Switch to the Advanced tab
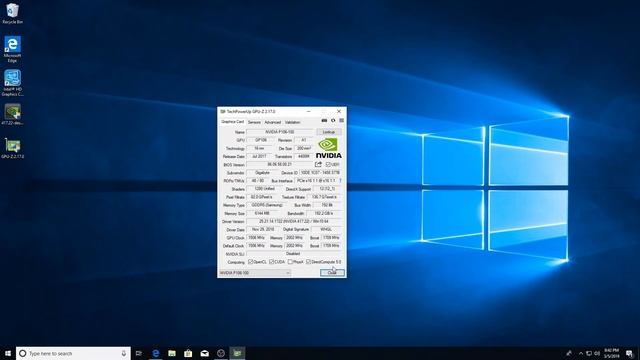Viewport: 640px width, 360px height. [x=272, y=122]
